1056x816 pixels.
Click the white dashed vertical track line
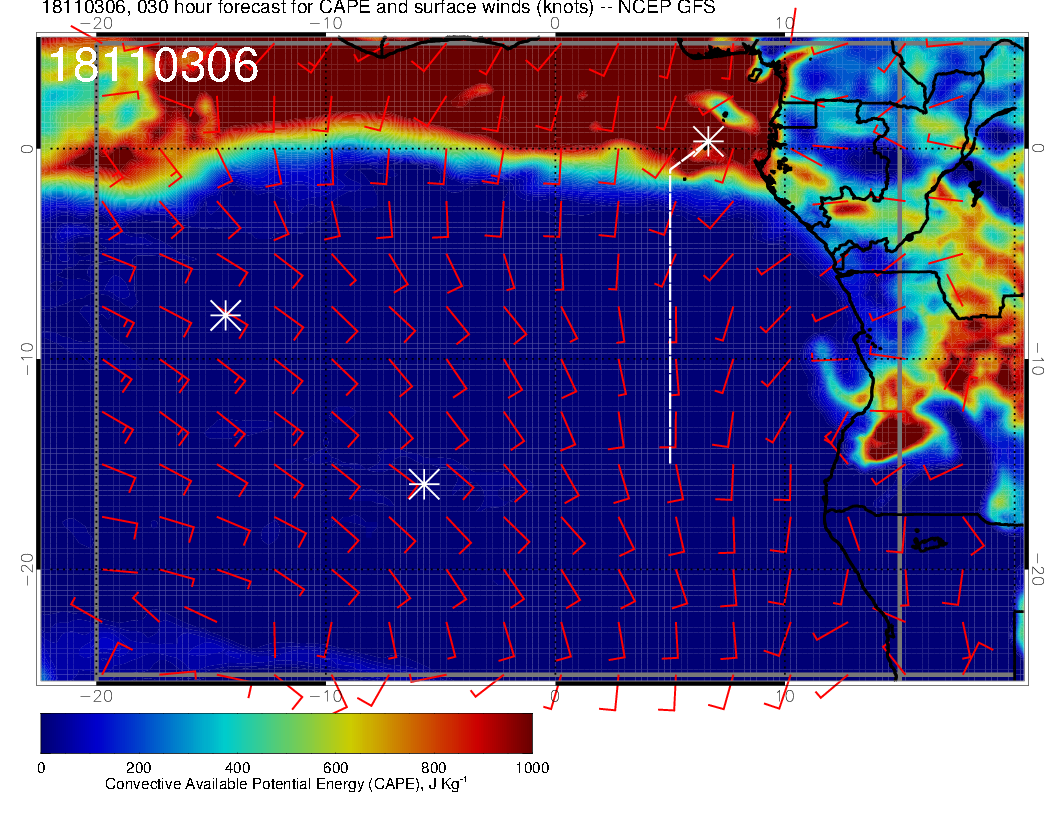tap(670, 316)
